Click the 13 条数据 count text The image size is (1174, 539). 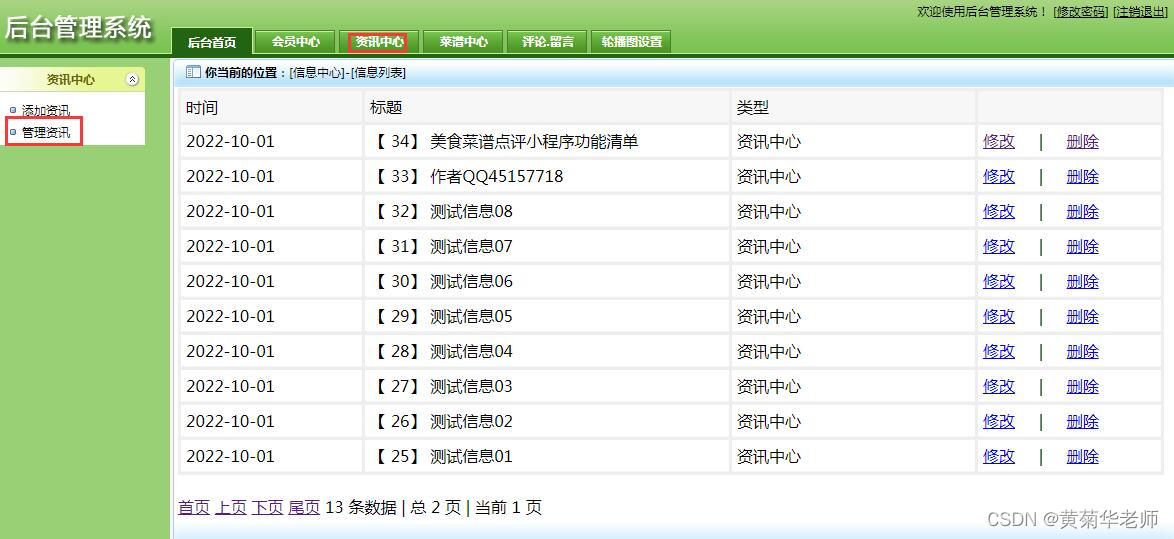pyautogui.click(x=361, y=508)
